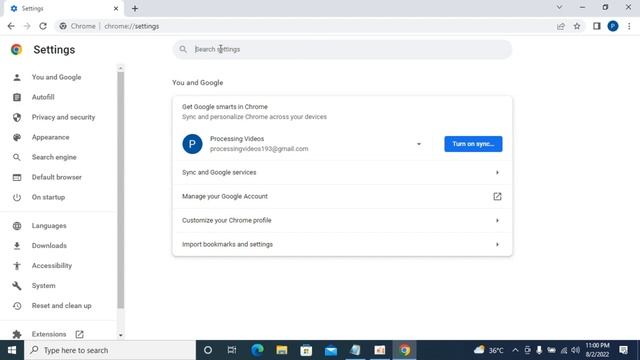Bookmark this tab star icon
This screenshot has width=640, height=360.
[x=577, y=26]
